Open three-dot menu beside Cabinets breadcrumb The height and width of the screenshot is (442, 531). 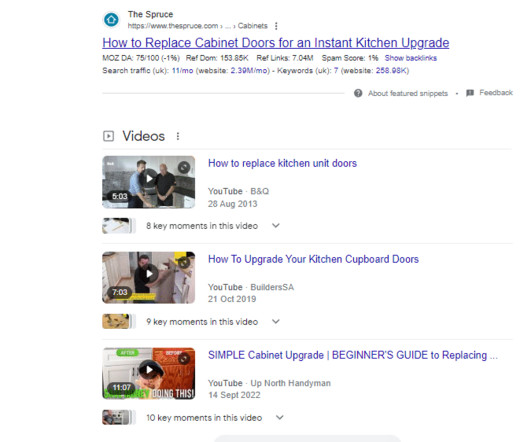pyautogui.click(x=276, y=26)
